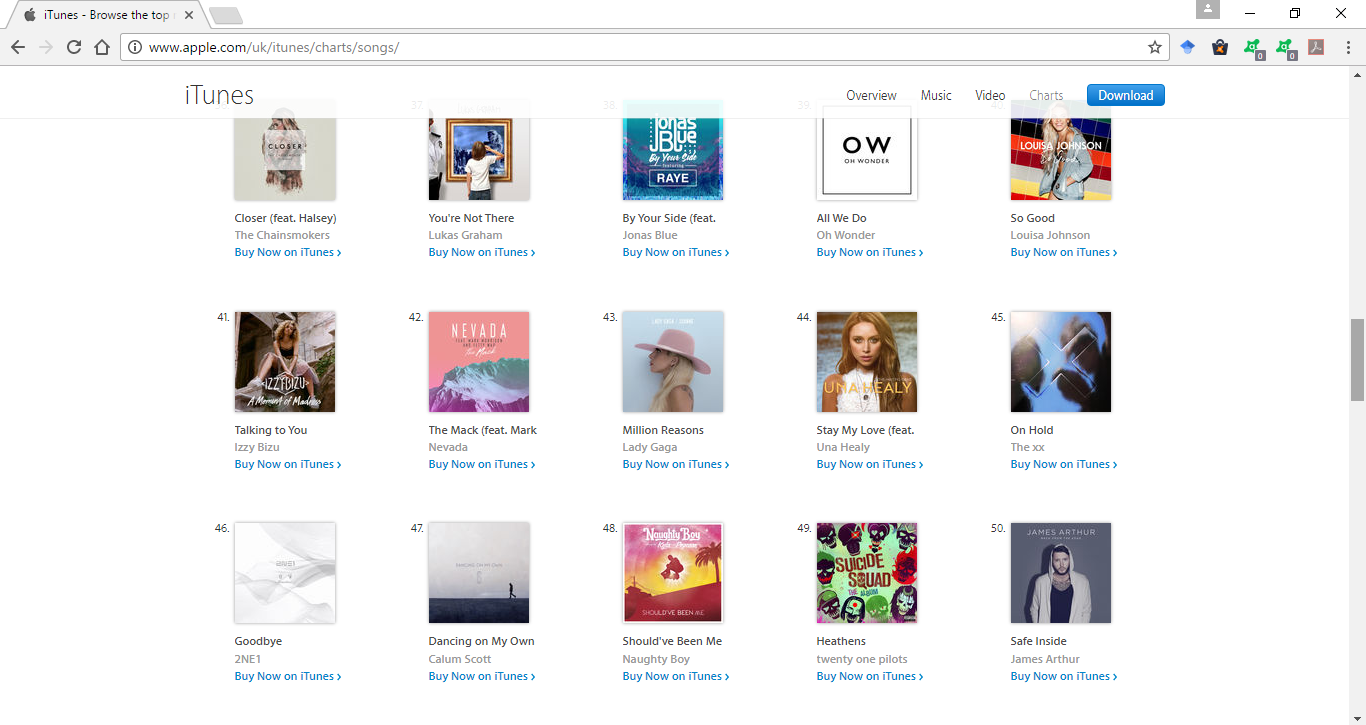Click artist name twenty one pilots
The height and width of the screenshot is (725, 1366).
click(862, 659)
